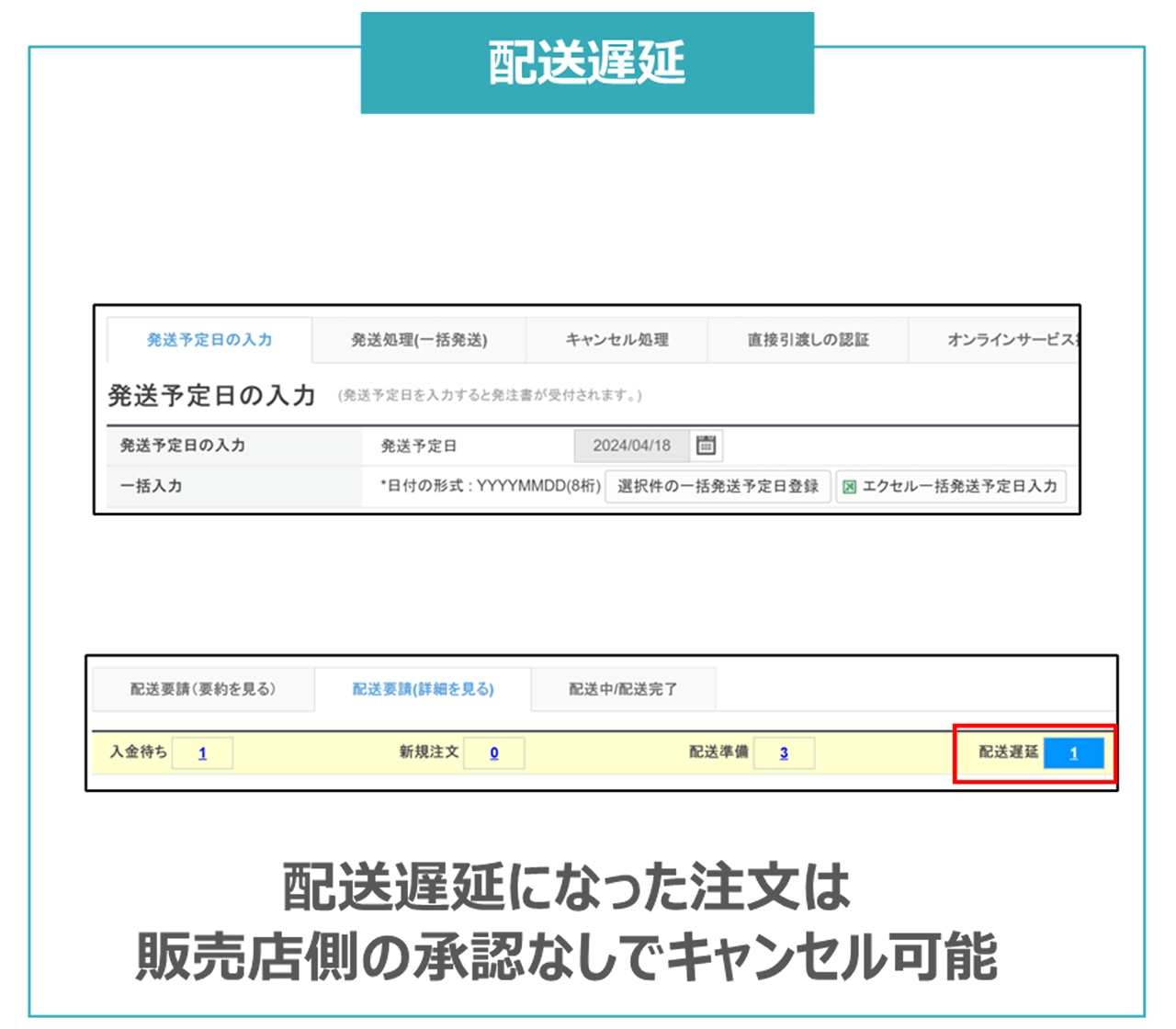The height and width of the screenshot is (1029, 1176).
Task: Select the 発送予定日の入力 tab
Action: [x=209, y=339]
